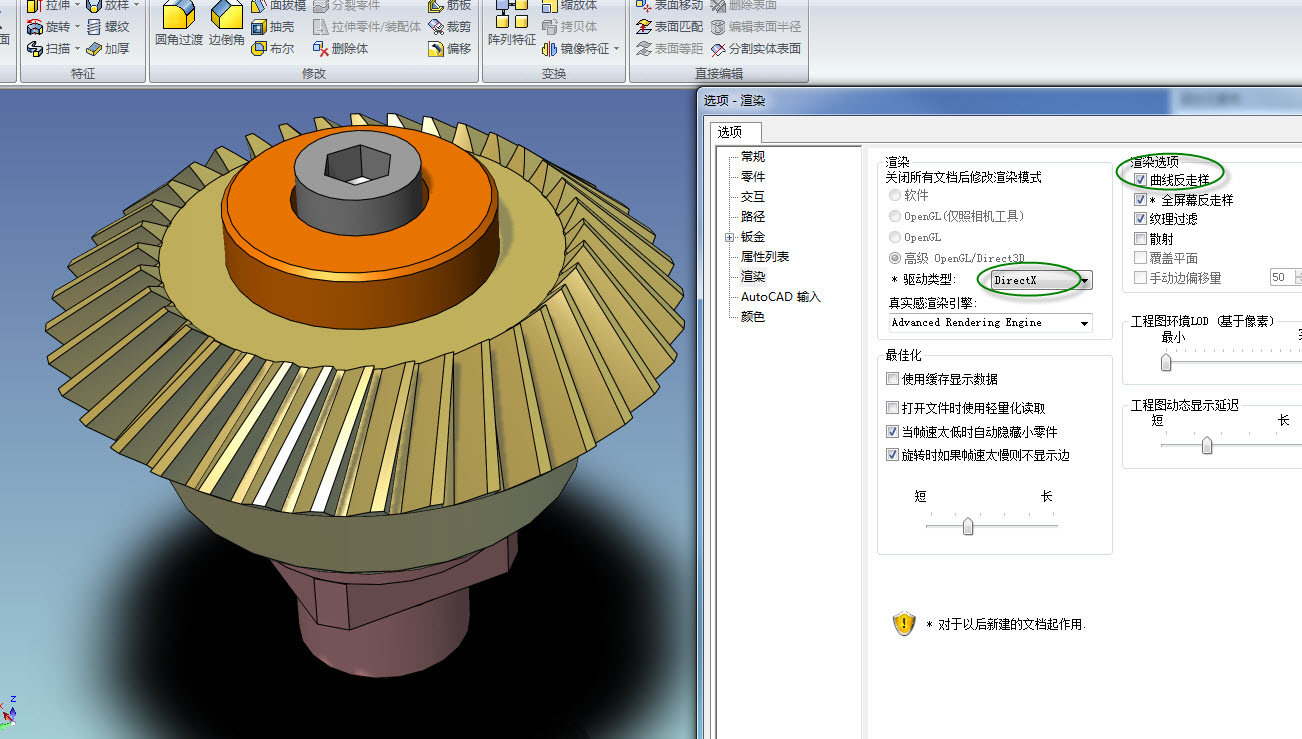The height and width of the screenshot is (739, 1302).
Task: Enable the 散射 checkbox
Action: 1141,239
